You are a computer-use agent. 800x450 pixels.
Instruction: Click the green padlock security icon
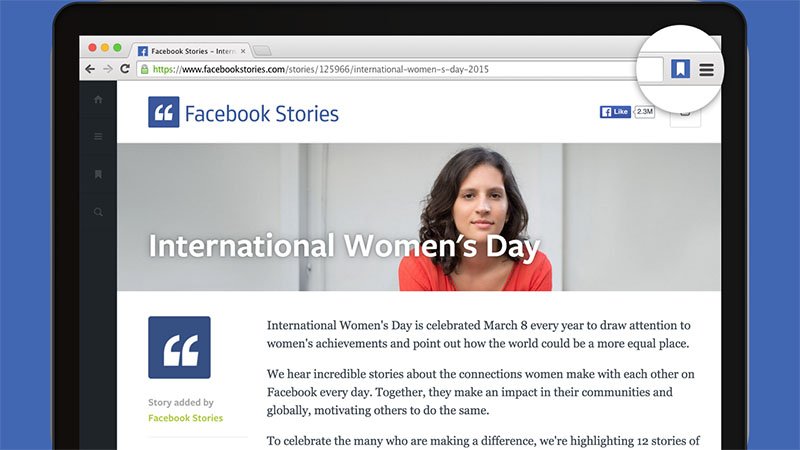click(x=145, y=69)
